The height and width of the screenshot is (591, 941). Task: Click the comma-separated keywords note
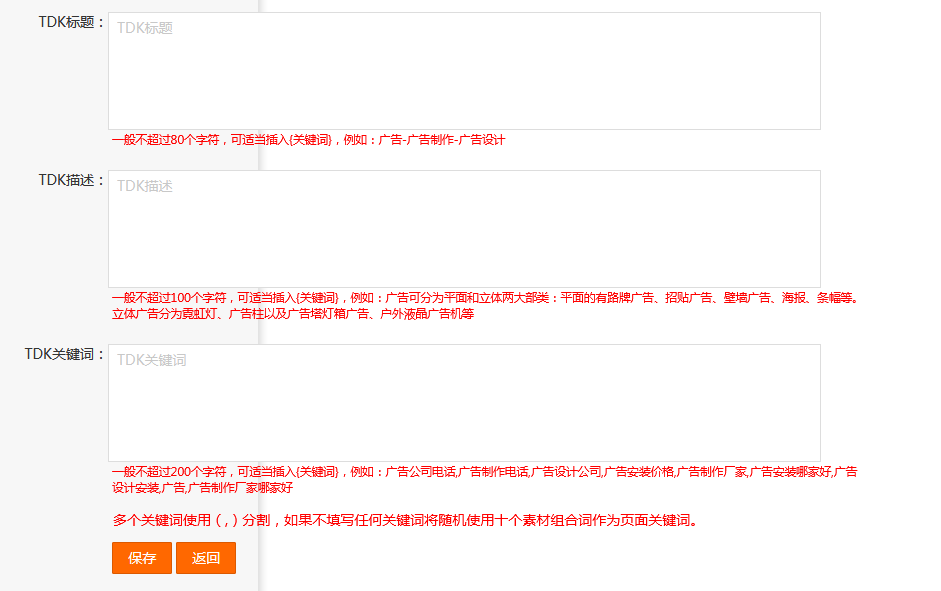point(405,520)
